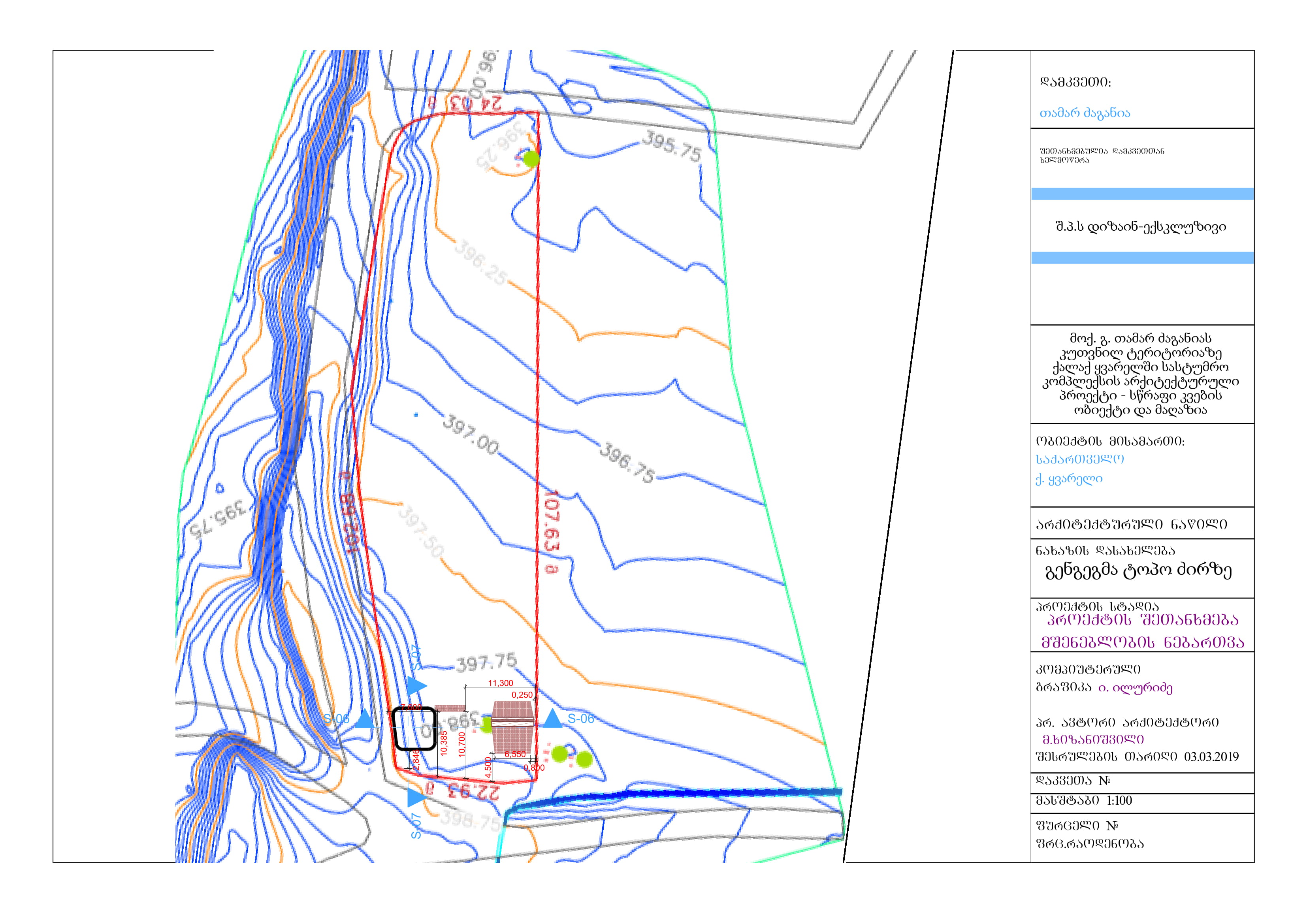Click the 397.00 contour elevation label
This screenshot has width=1307, height=924.
[x=470, y=435]
